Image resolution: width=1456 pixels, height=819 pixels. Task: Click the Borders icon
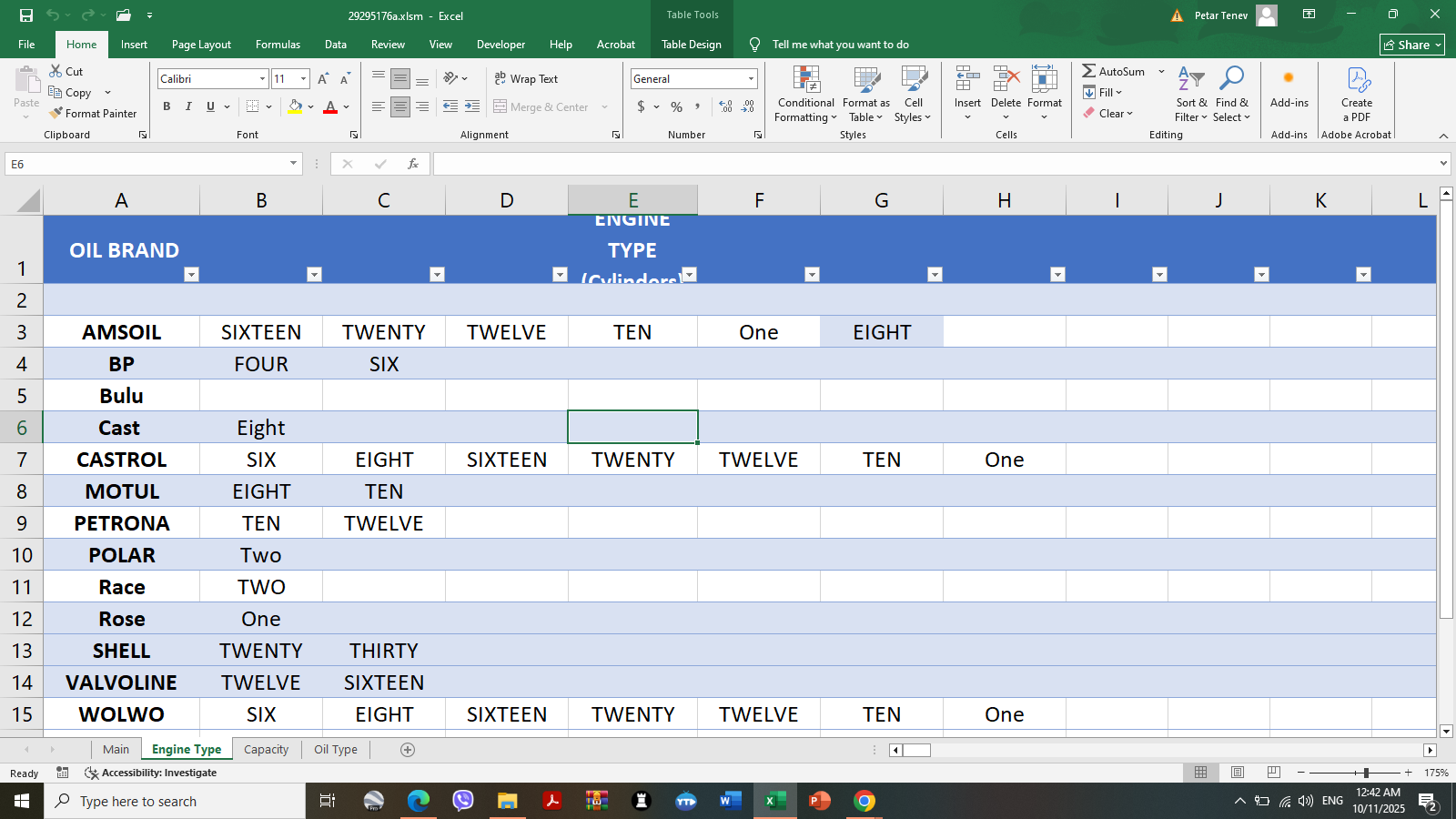[252, 106]
